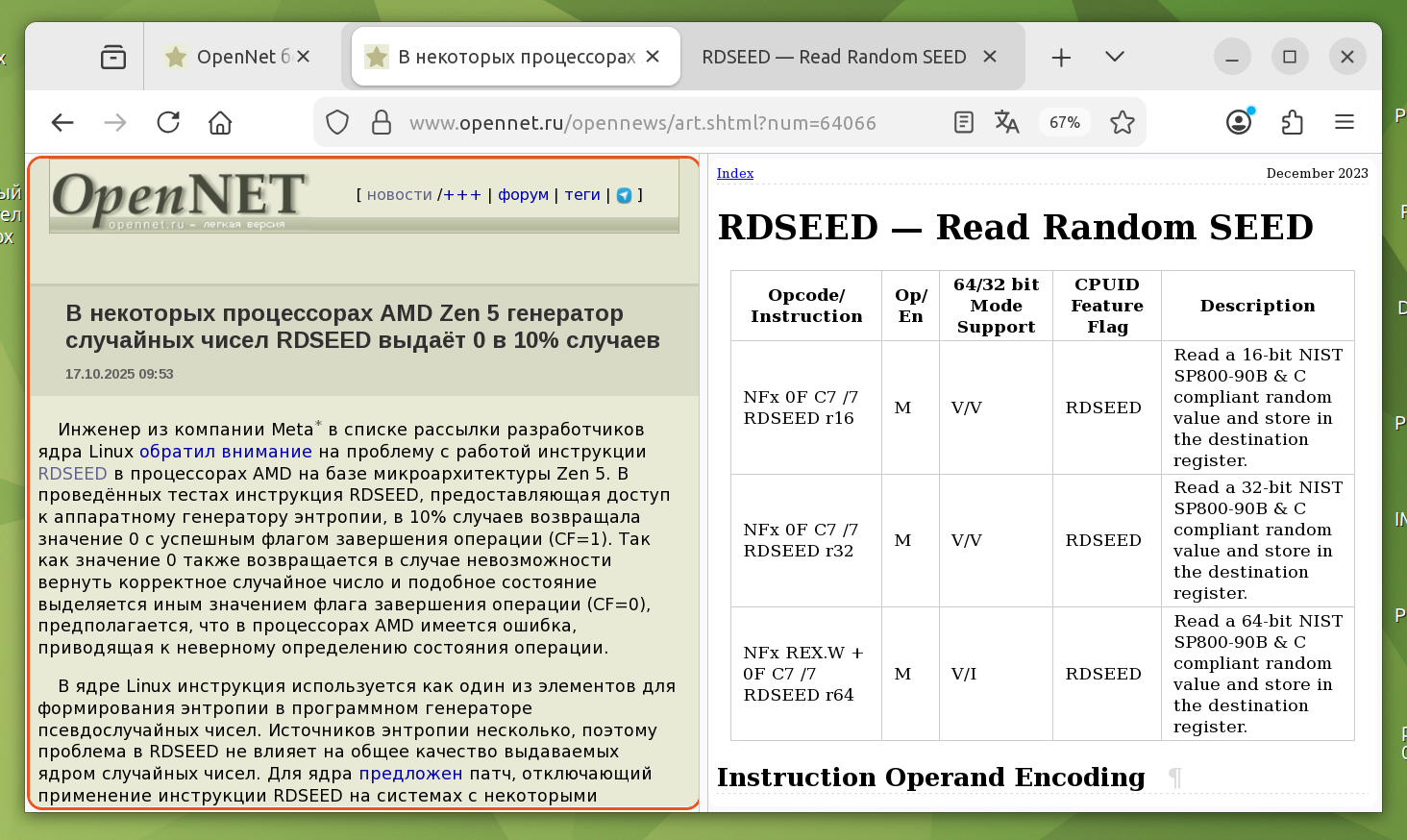Click the 'Opcode/ Instruction' column header

pos(806,306)
